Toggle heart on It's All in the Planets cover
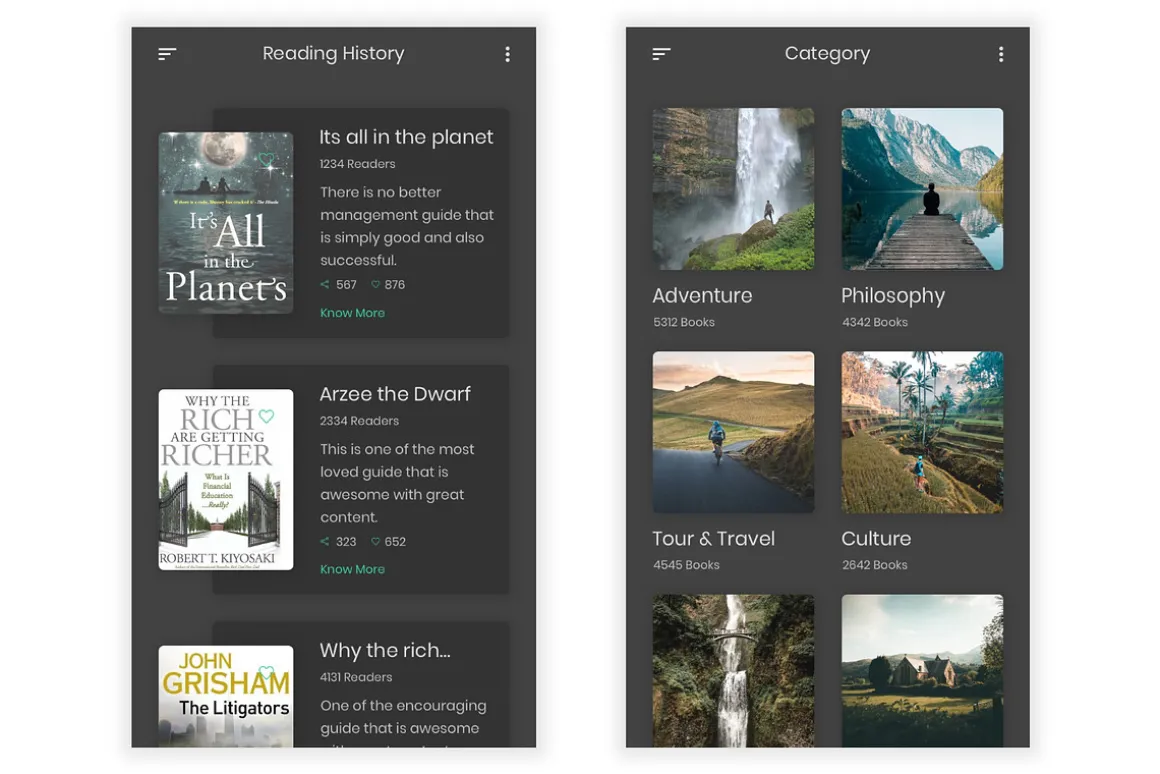Screen dimensions: 1160x774 (266, 159)
